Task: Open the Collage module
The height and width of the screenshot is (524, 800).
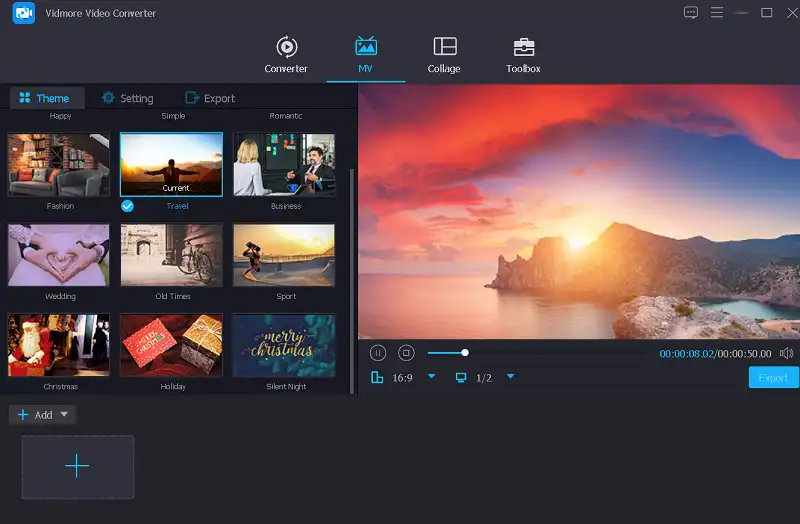Action: click(444, 55)
